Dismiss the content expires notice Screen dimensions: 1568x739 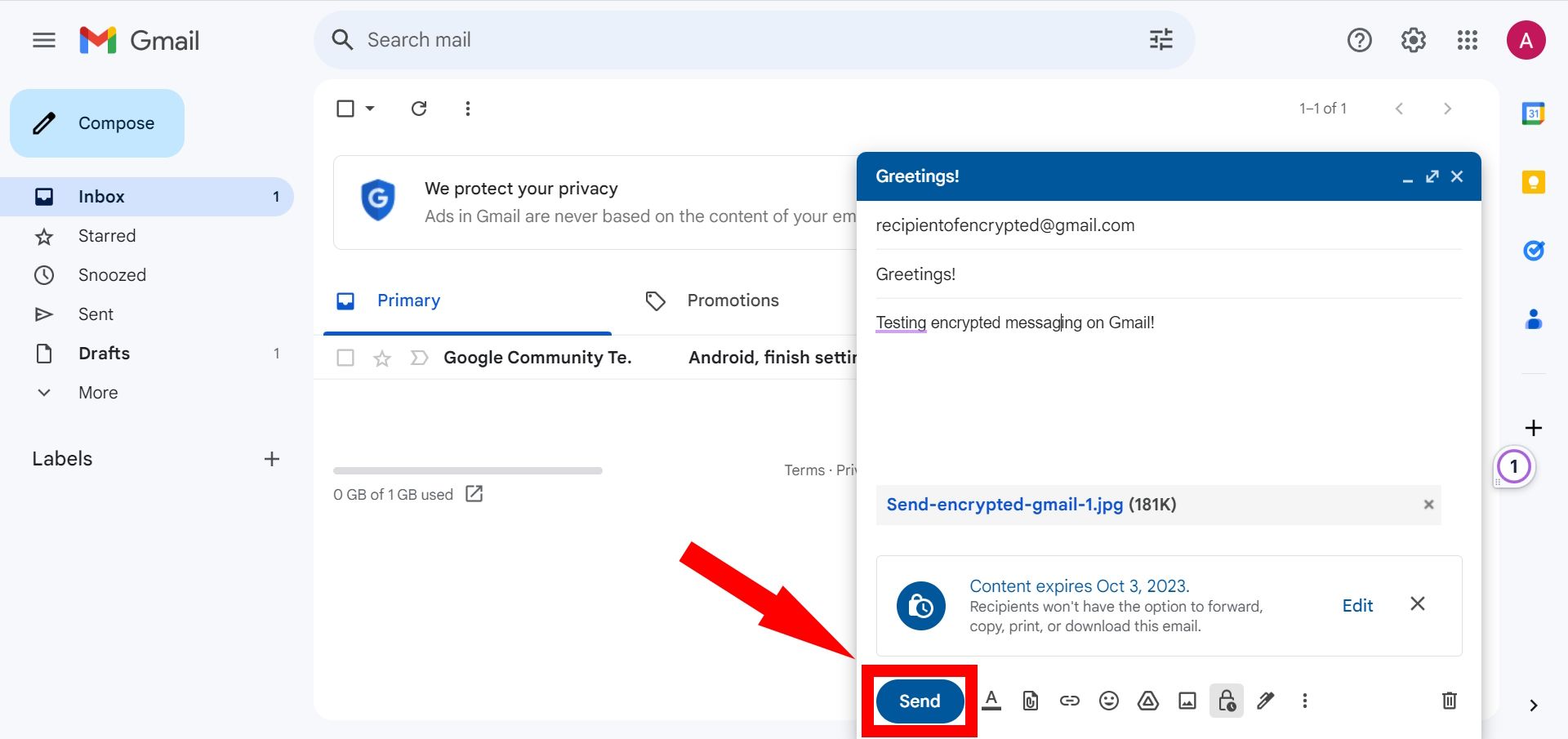(x=1418, y=603)
